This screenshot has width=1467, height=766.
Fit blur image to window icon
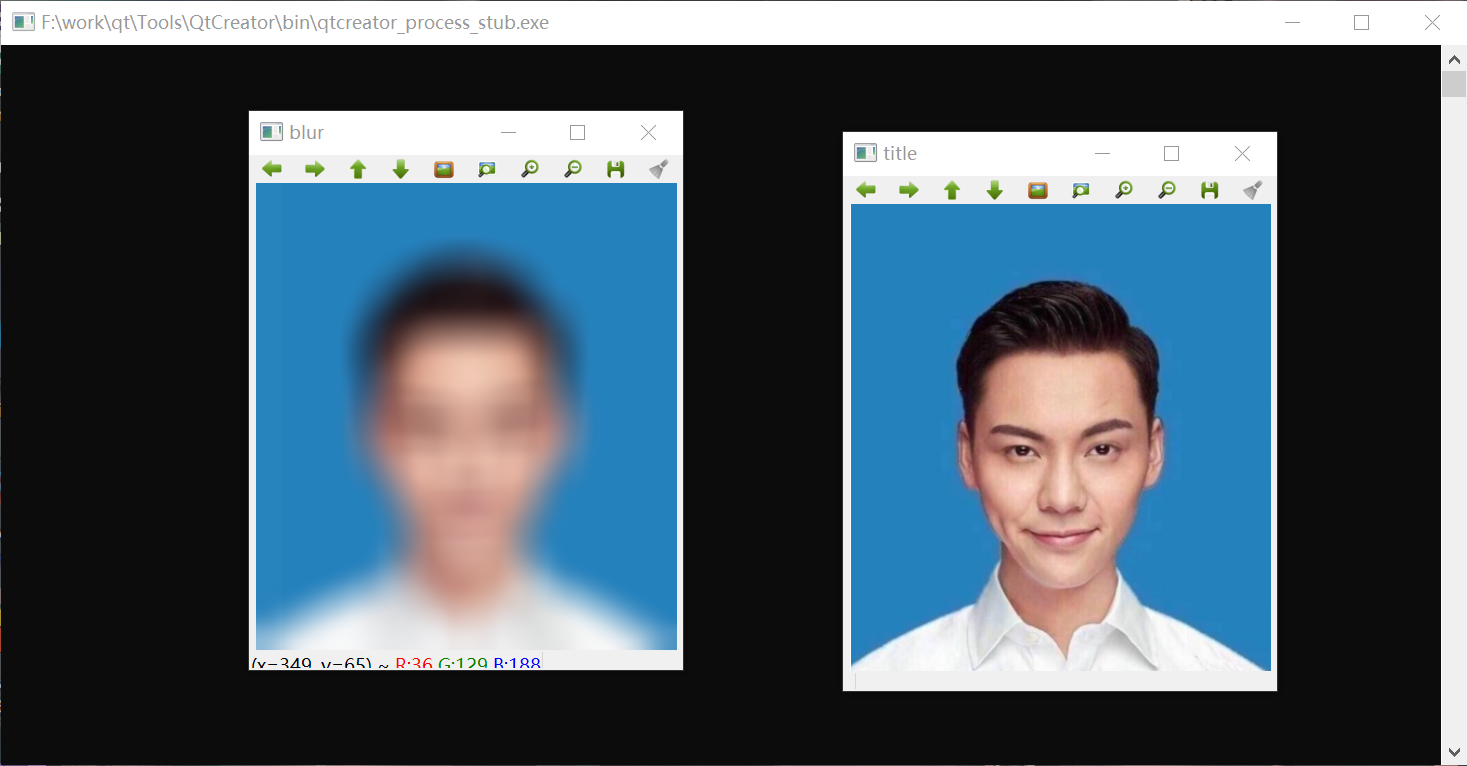pos(487,169)
